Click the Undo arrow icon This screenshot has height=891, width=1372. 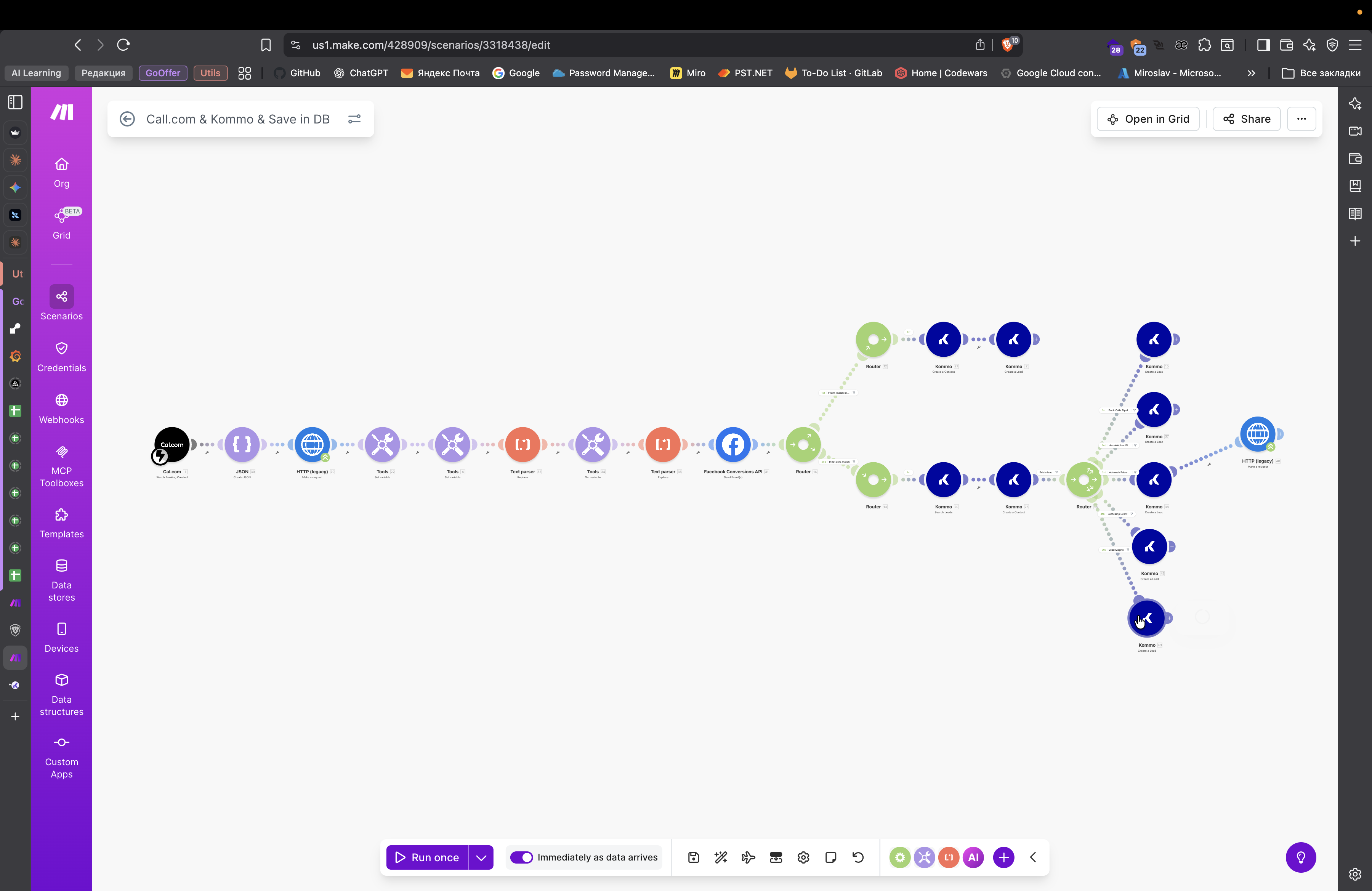click(858, 857)
